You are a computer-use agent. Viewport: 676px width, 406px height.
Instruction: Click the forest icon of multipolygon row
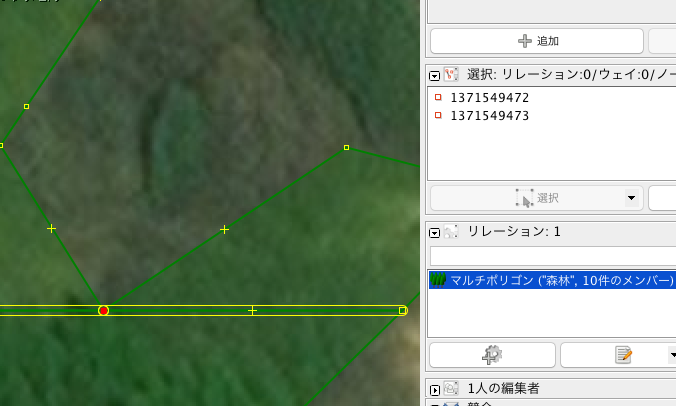click(x=438, y=280)
